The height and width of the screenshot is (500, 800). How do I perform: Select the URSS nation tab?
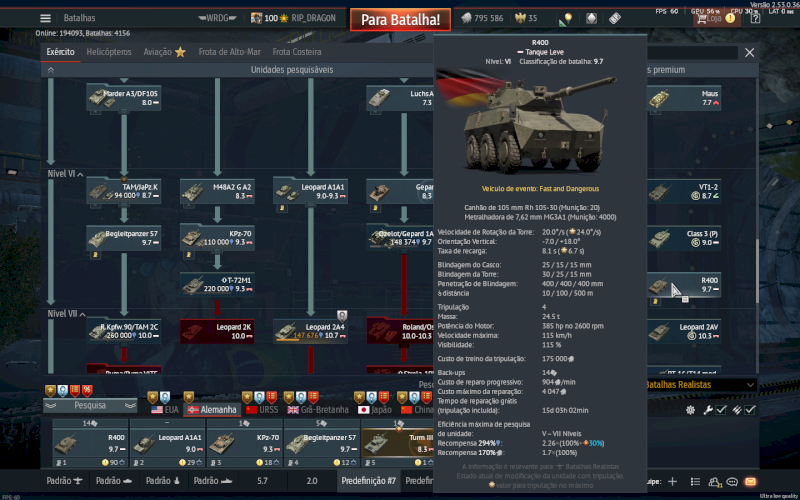[x=262, y=410]
